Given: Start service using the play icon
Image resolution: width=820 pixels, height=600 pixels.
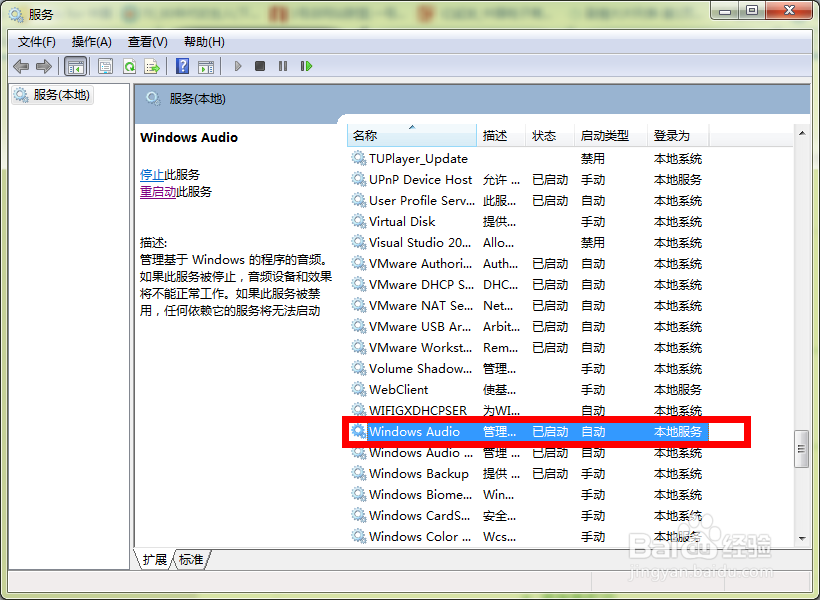Looking at the screenshot, I should (x=238, y=66).
